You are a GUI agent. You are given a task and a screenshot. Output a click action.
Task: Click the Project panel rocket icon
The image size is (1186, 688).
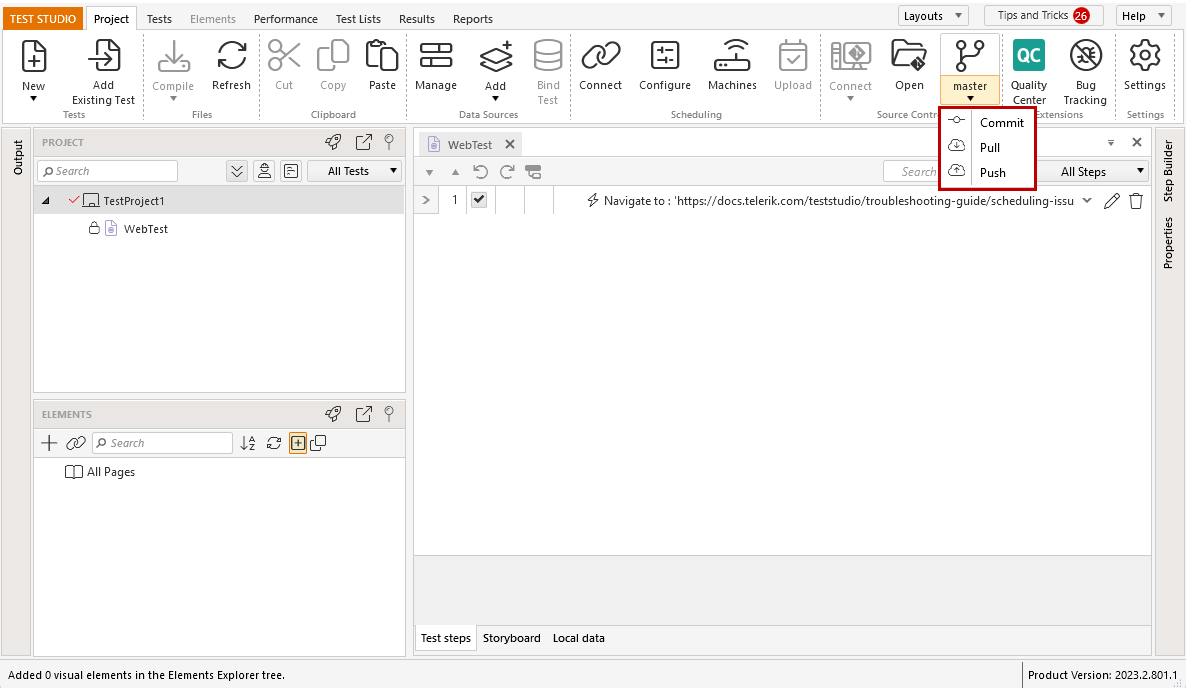pos(333,141)
